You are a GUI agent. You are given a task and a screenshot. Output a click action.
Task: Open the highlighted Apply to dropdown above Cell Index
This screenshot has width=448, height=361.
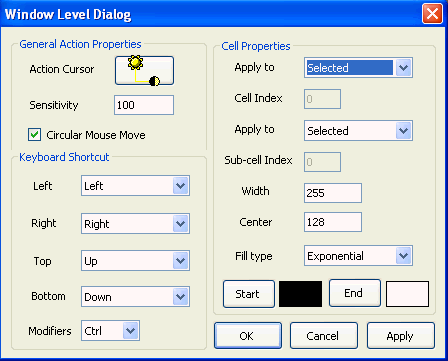click(x=358, y=68)
